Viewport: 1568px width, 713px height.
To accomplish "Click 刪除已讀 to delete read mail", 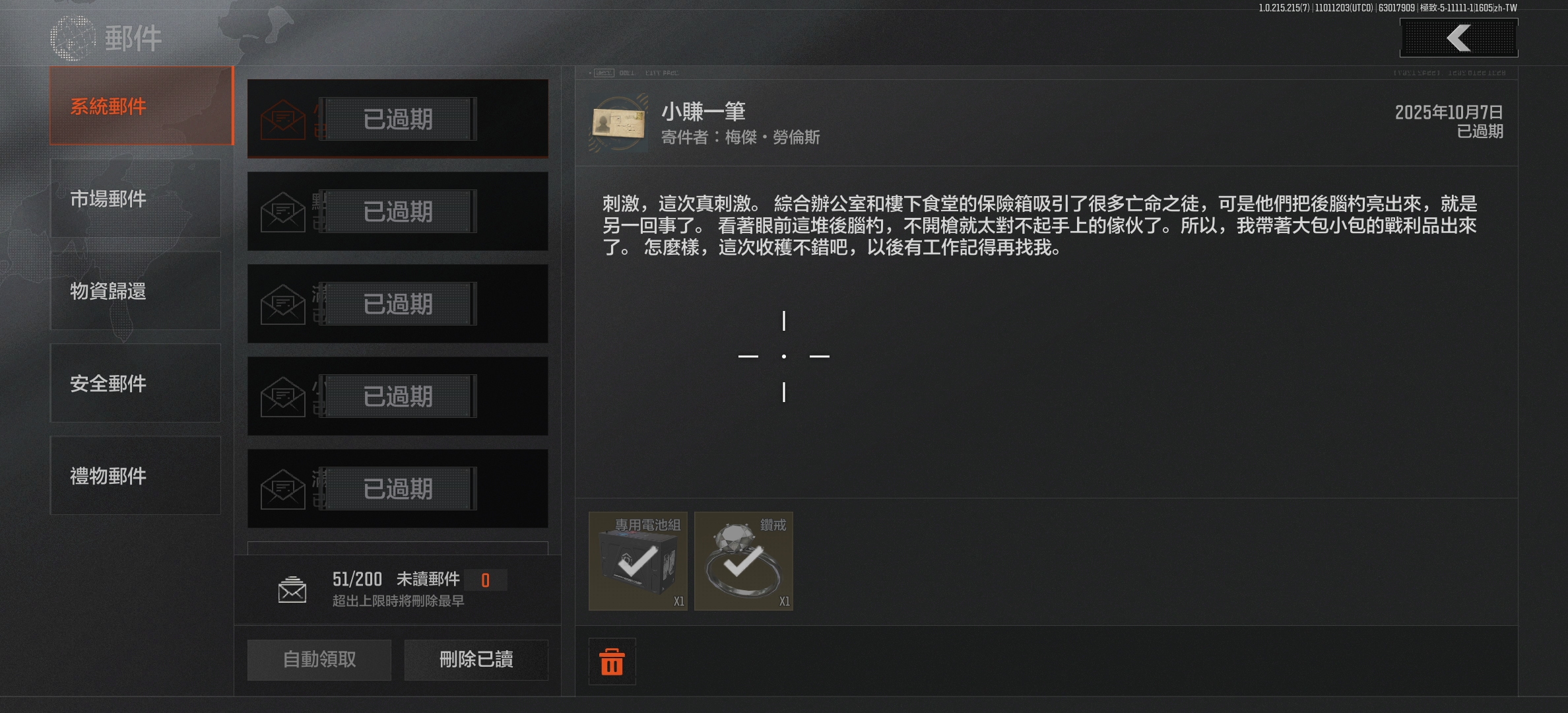I will click(476, 660).
